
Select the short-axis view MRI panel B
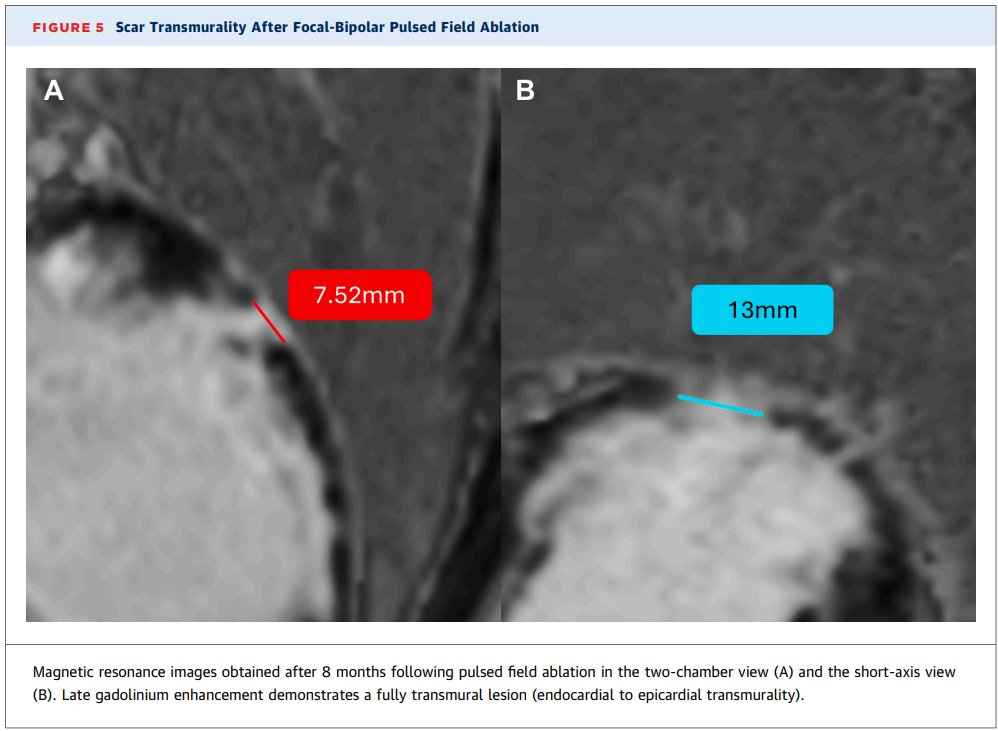[738, 345]
